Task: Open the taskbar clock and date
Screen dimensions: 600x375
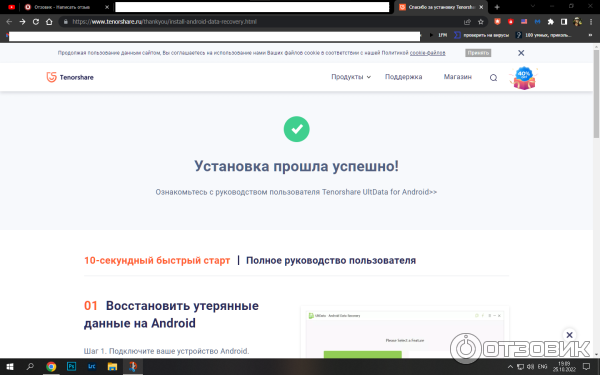Action: pyautogui.click(x=564, y=367)
